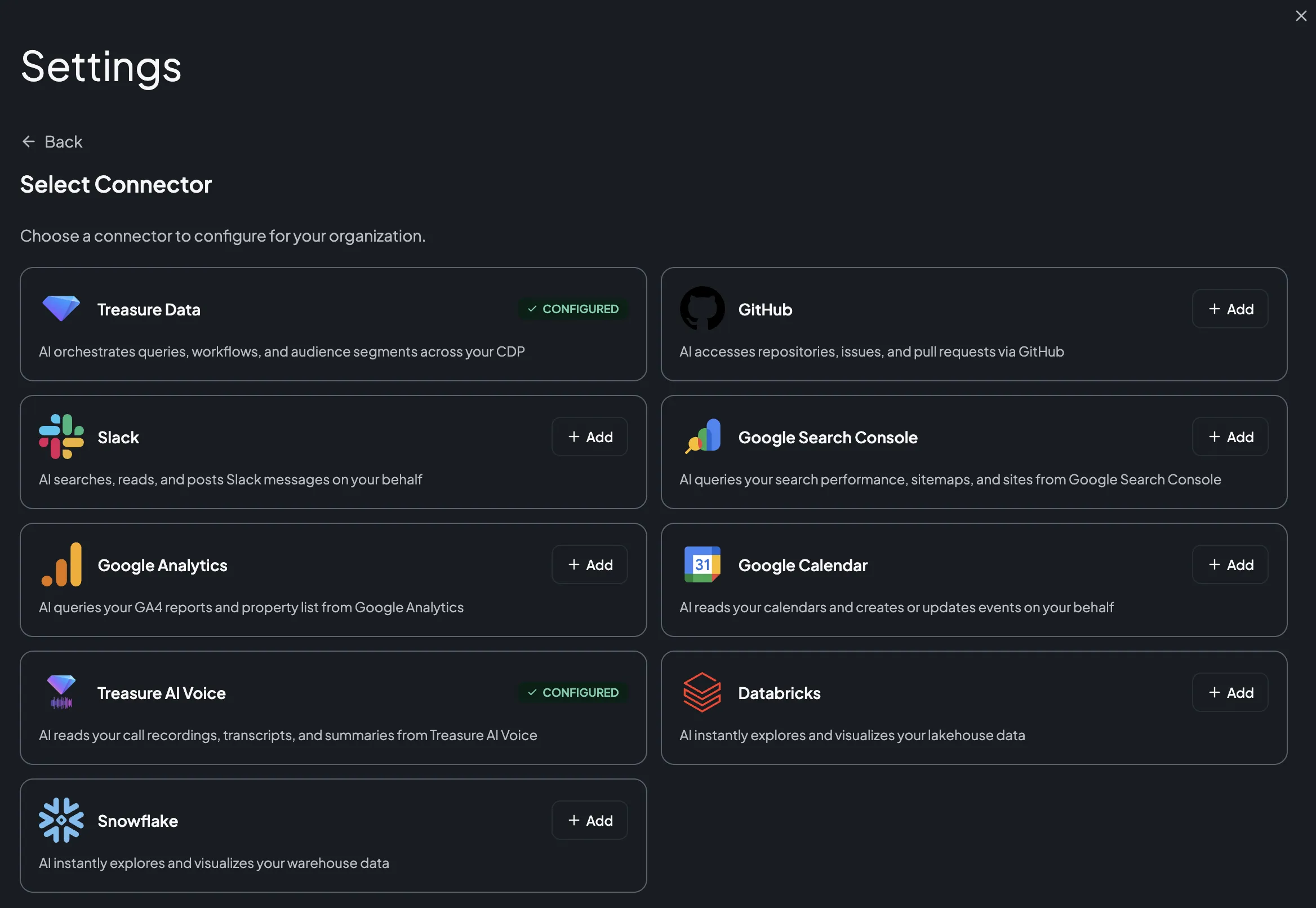
Task: Click the Snowflake logo icon
Action: click(61, 820)
